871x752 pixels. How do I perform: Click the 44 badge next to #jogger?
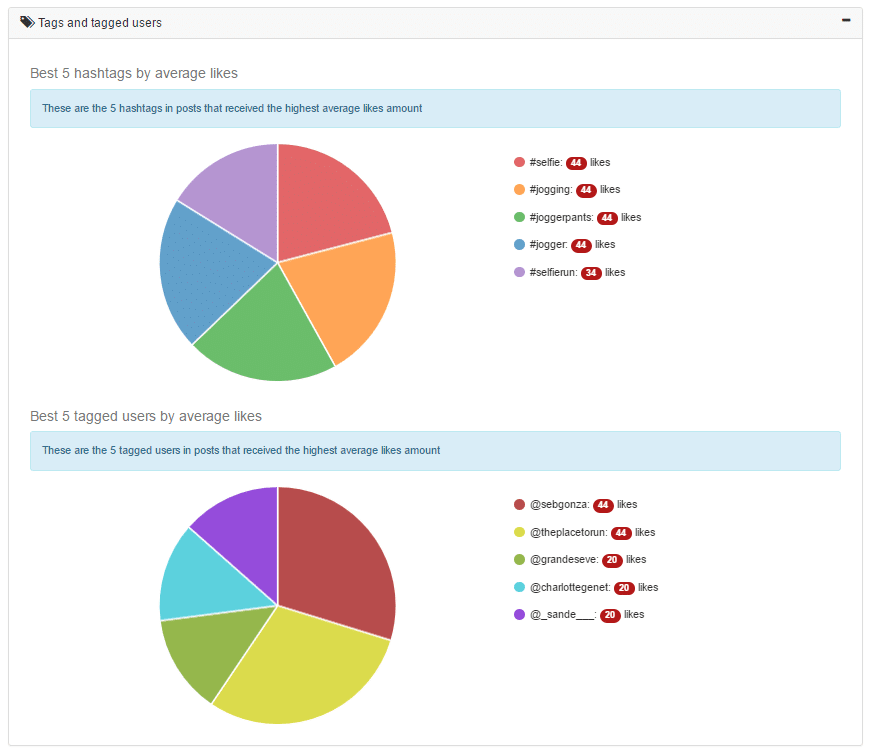pyautogui.click(x=581, y=245)
